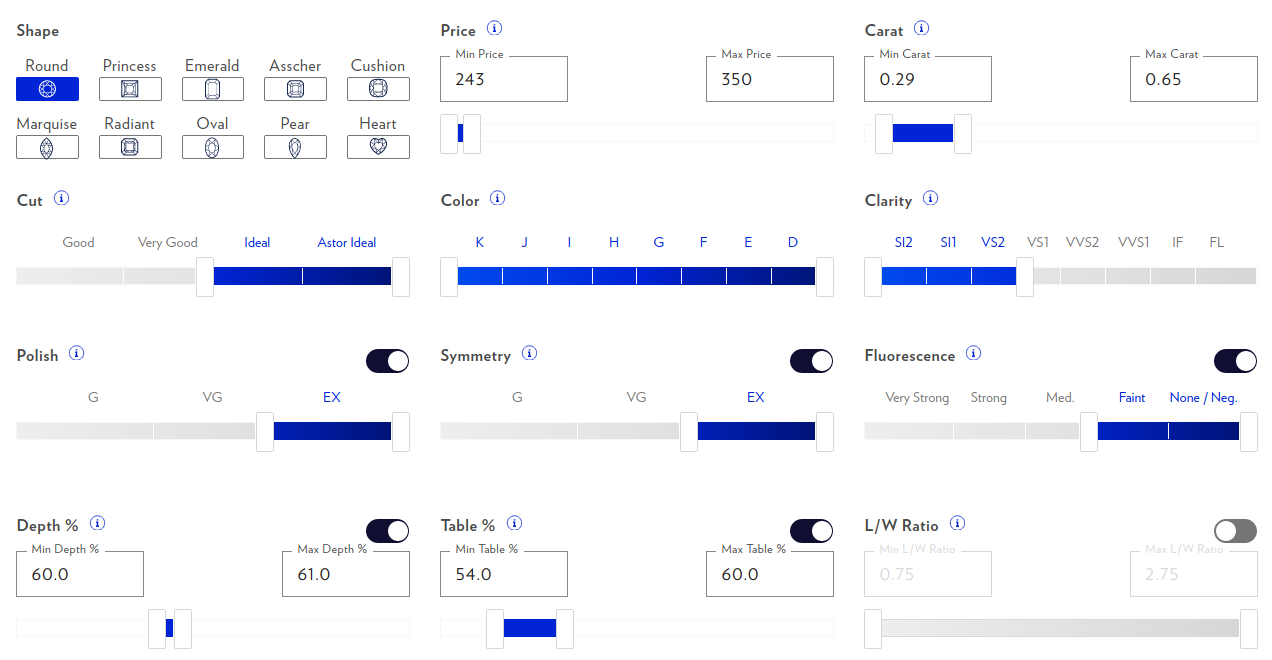Screen dimensions: 1272x660
Task: Focus the Min Depth % field
Action: 80,574
